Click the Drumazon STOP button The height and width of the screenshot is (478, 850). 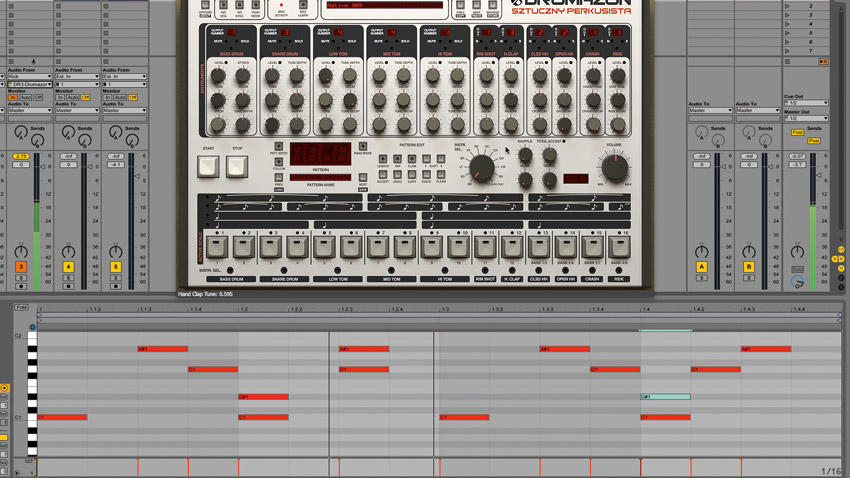click(x=237, y=166)
